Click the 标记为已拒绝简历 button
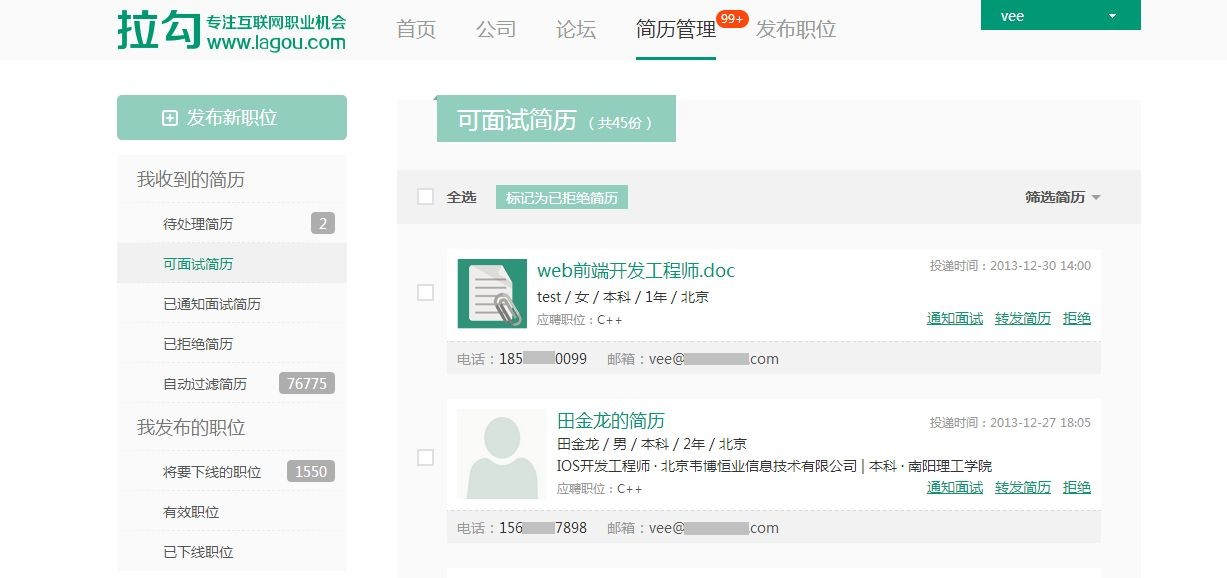Screen dimensions: 1227x578 561,197
